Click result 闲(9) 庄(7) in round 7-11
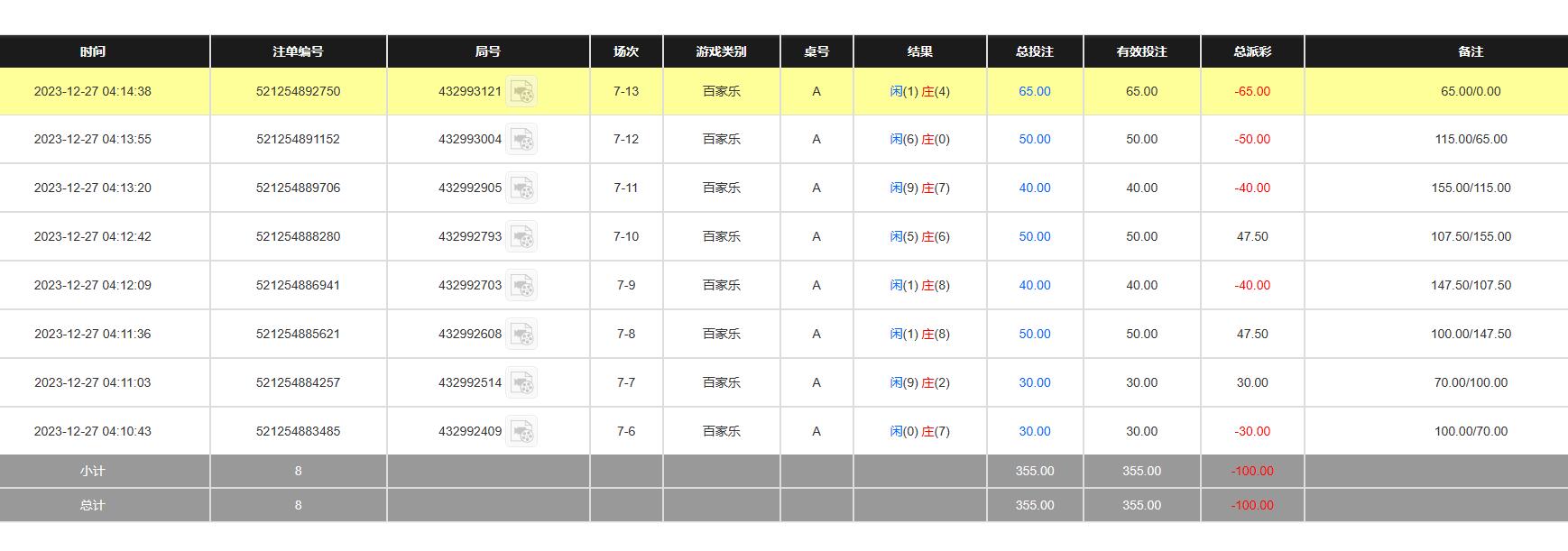Viewport: 1568px width, 551px height. tap(919, 188)
